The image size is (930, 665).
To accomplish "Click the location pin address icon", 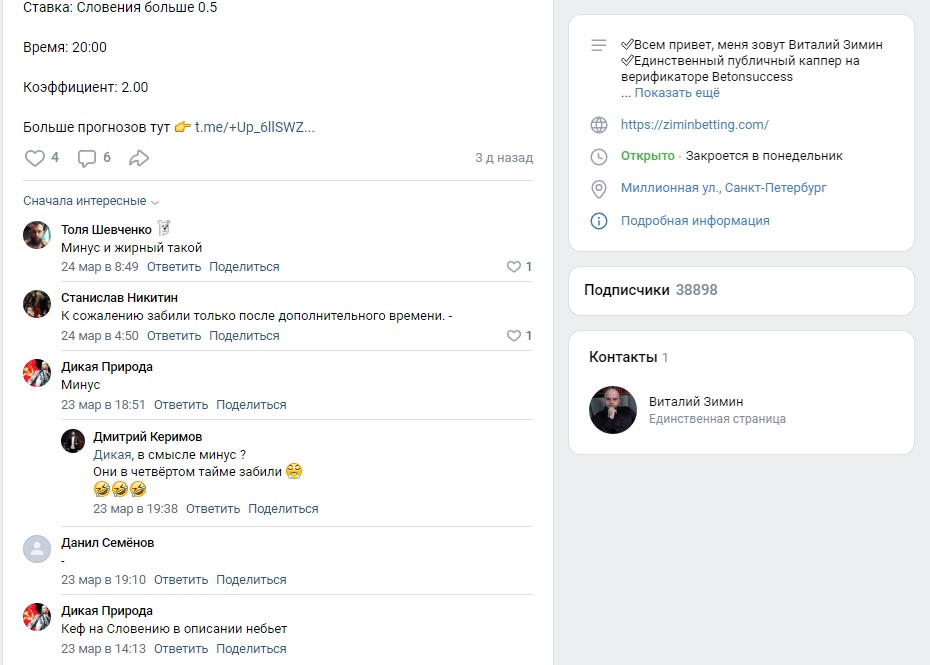I will (x=599, y=188).
